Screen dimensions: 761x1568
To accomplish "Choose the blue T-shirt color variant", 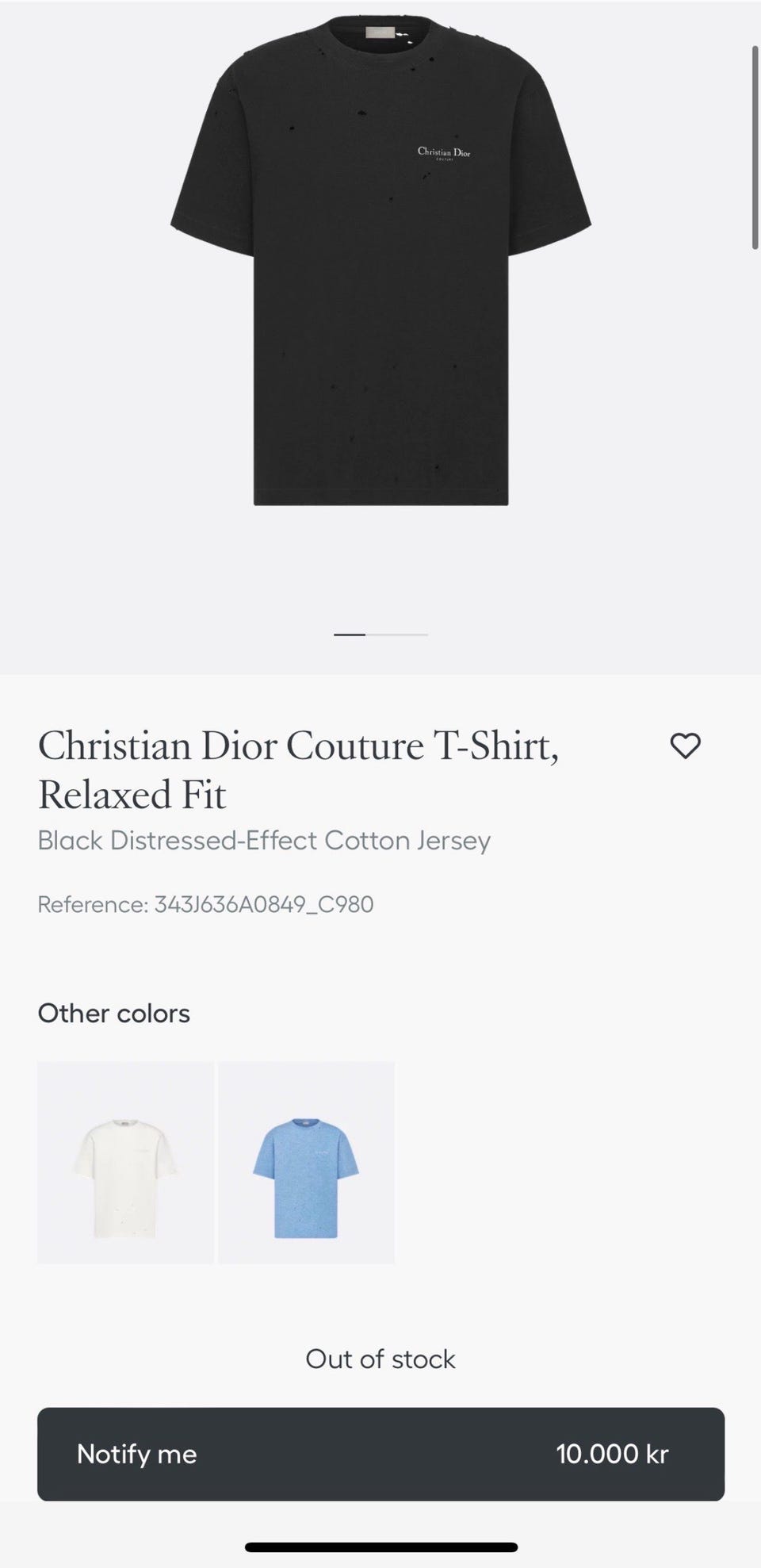I will (306, 1162).
